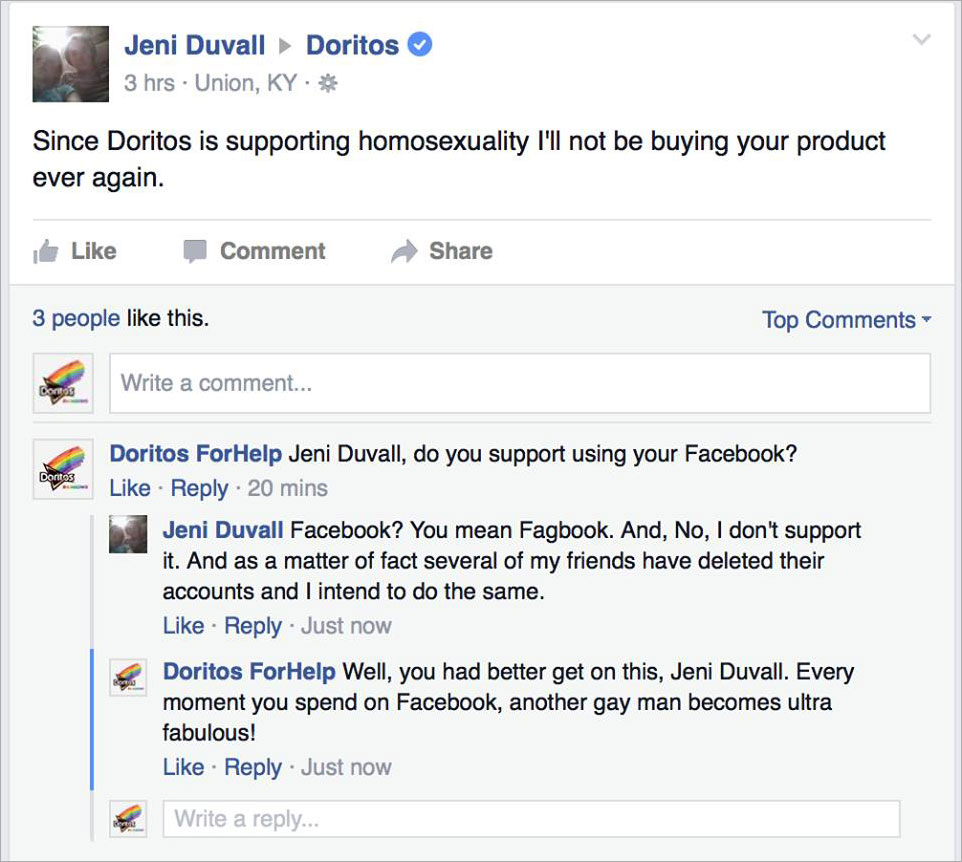Reply to the first Doritos ForHelp comment

click(x=199, y=488)
